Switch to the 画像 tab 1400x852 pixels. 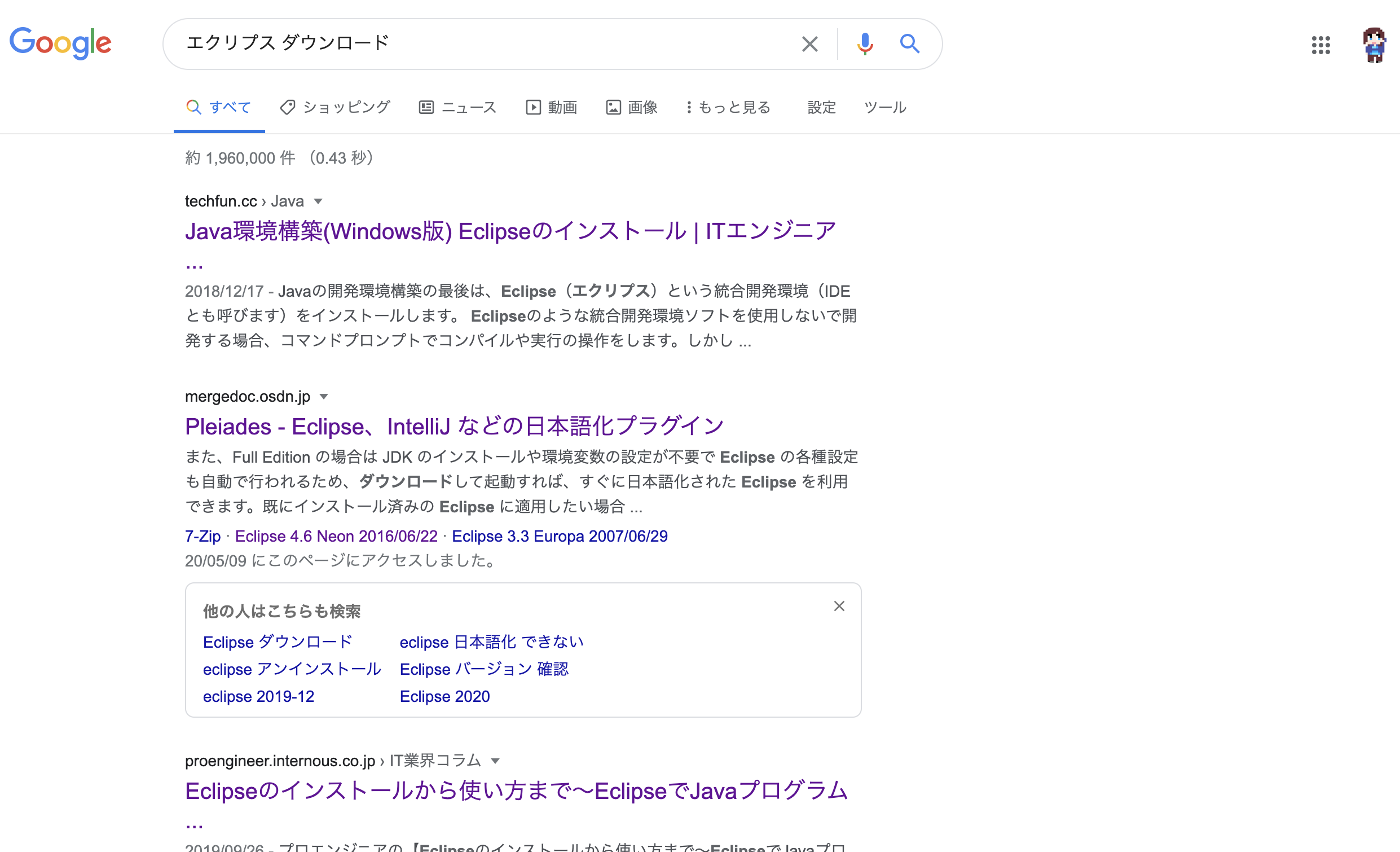pyautogui.click(x=632, y=107)
